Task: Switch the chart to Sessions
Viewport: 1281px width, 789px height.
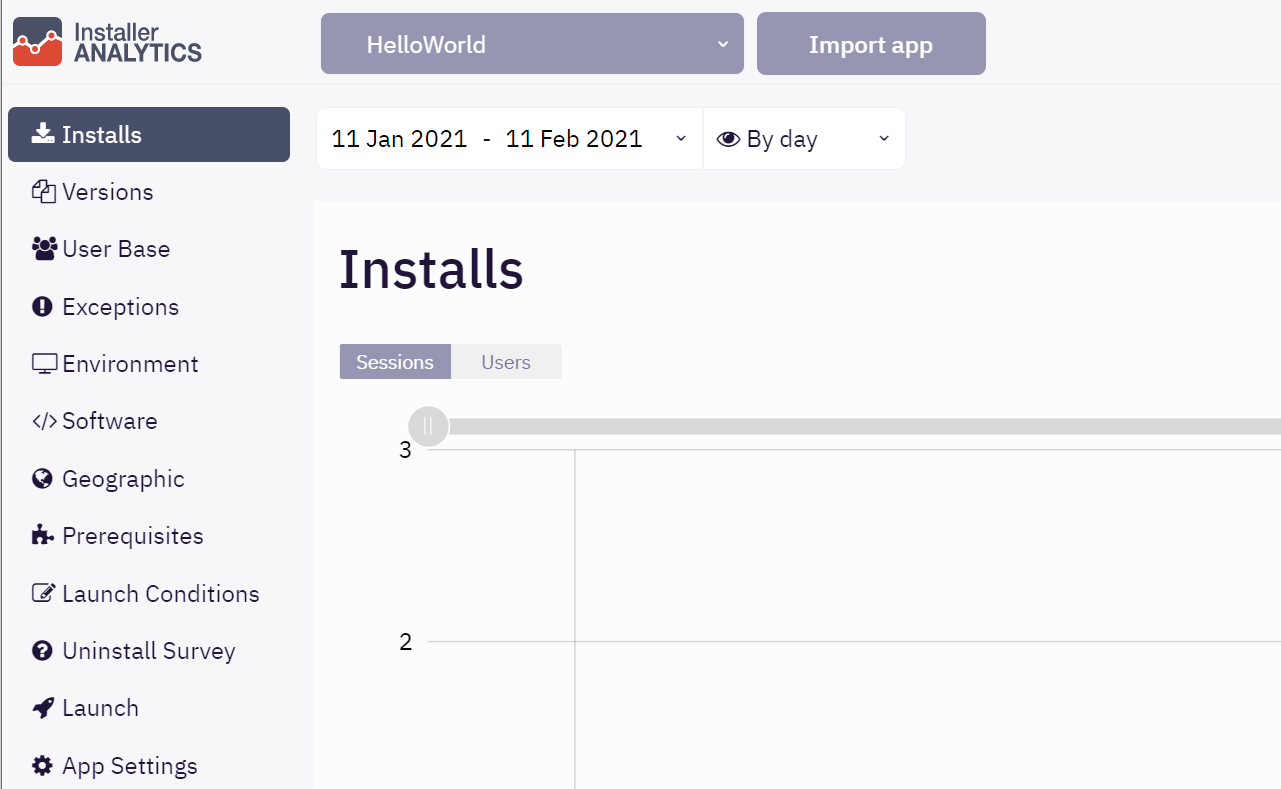Action: pos(395,362)
